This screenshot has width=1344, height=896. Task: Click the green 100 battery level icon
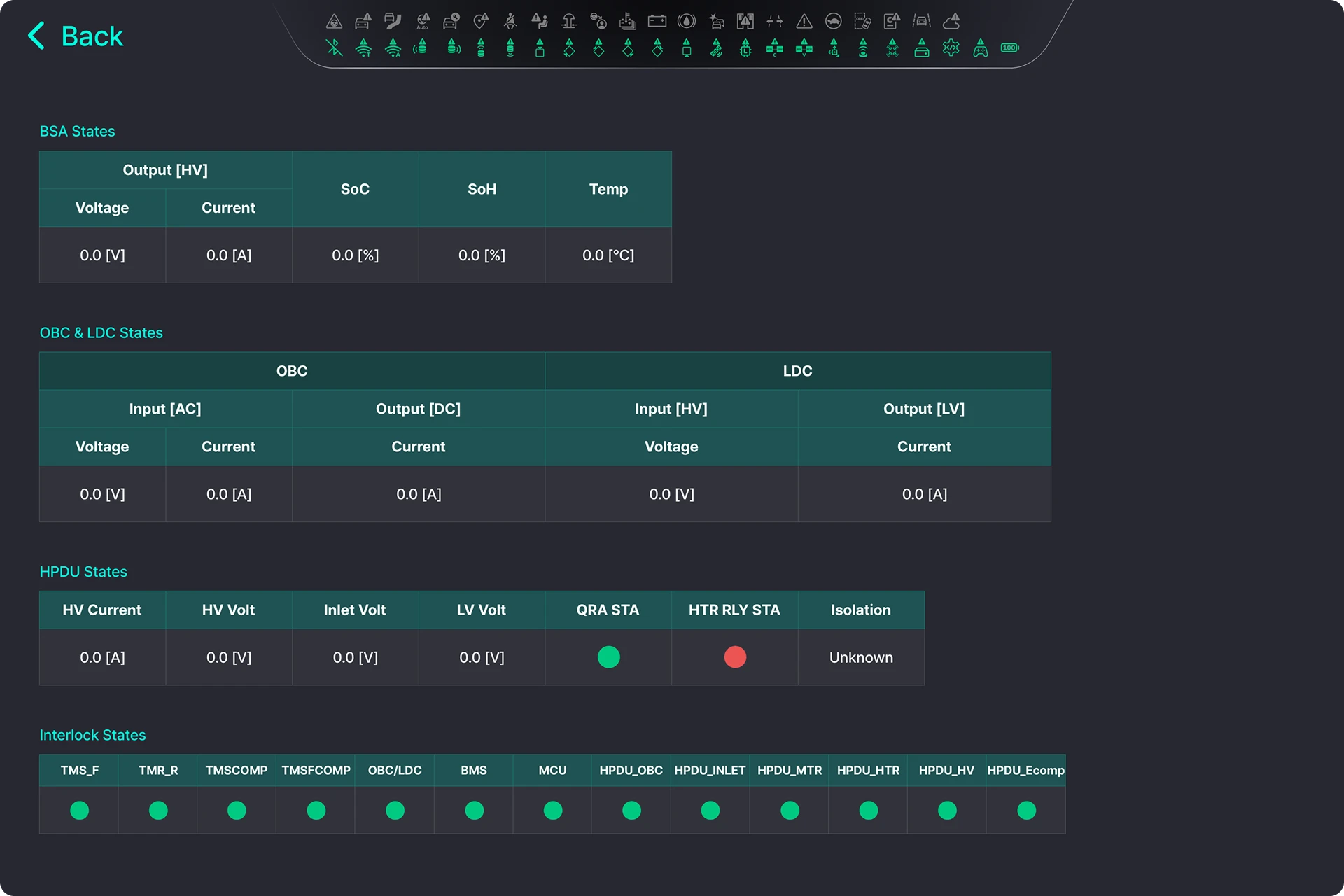pos(1009,48)
